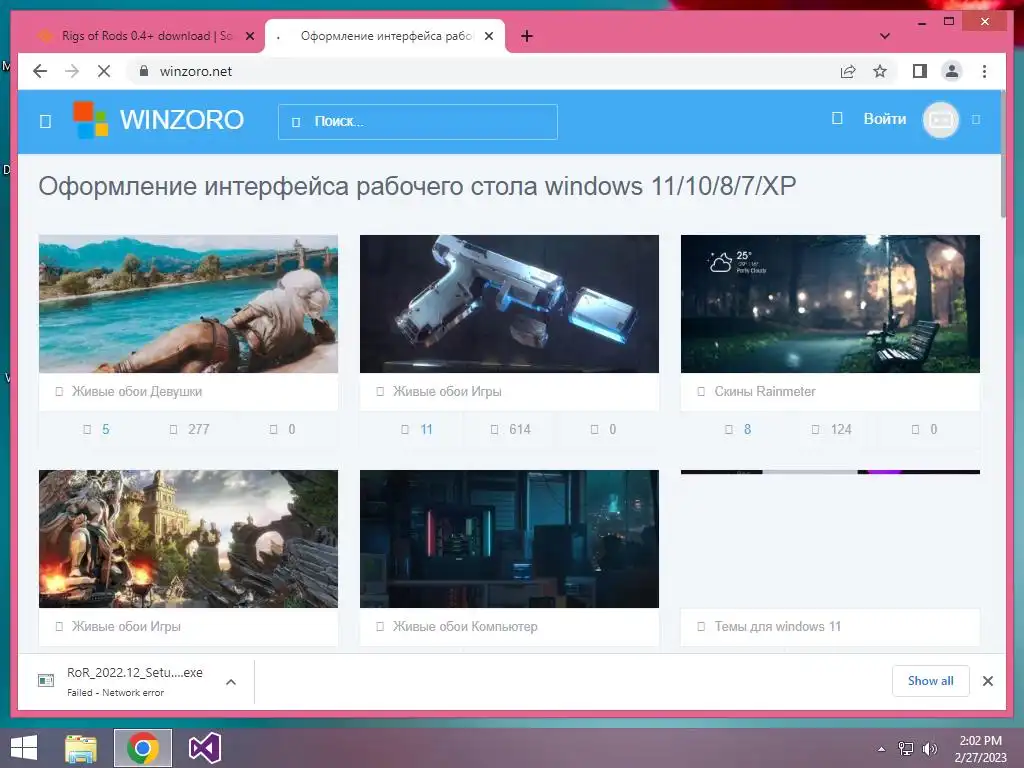Viewport: 1024px width, 768px height.
Task: Click the forward navigation arrow
Action: pyautogui.click(x=72, y=71)
